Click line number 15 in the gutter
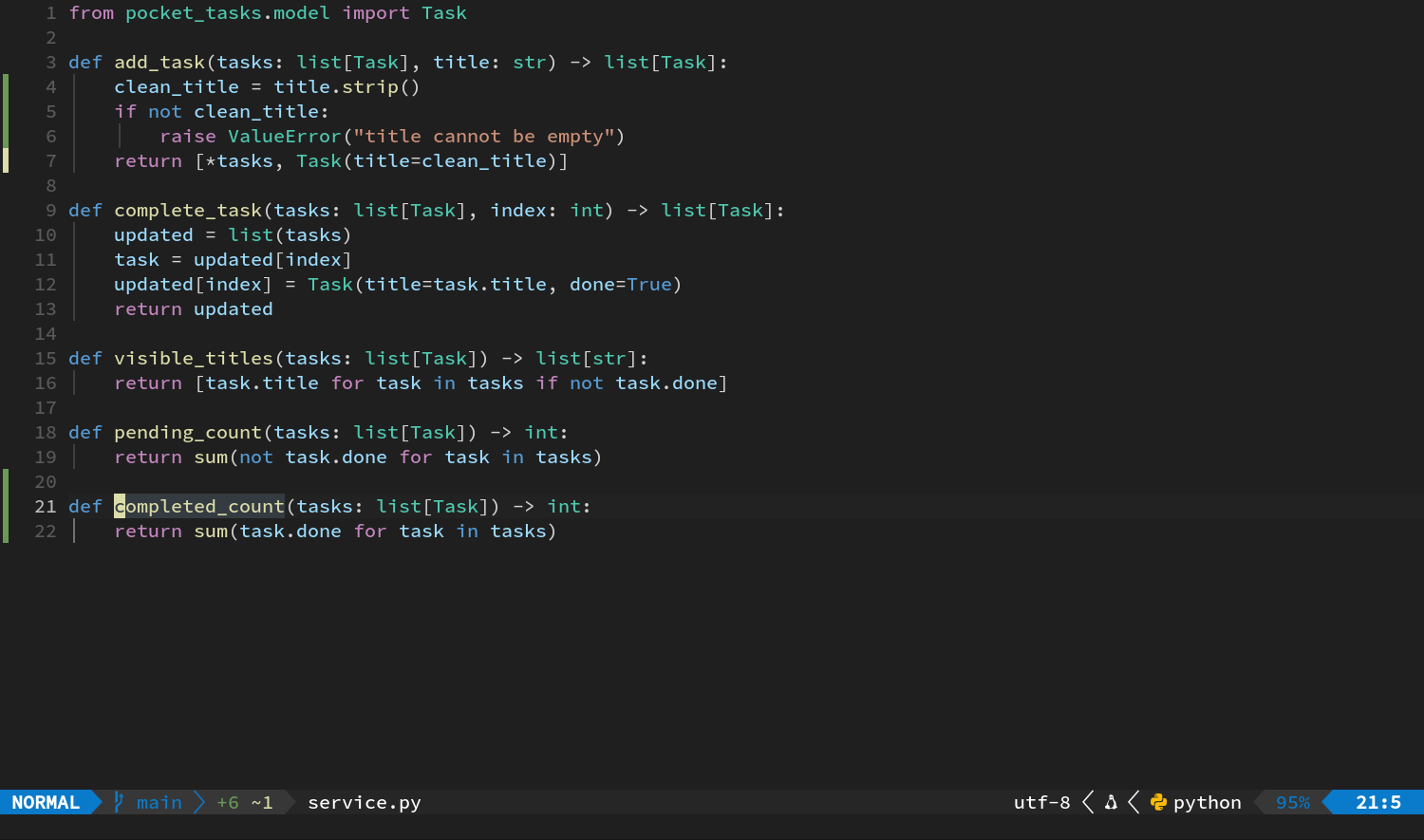The height and width of the screenshot is (840, 1424). click(x=46, y=359)
